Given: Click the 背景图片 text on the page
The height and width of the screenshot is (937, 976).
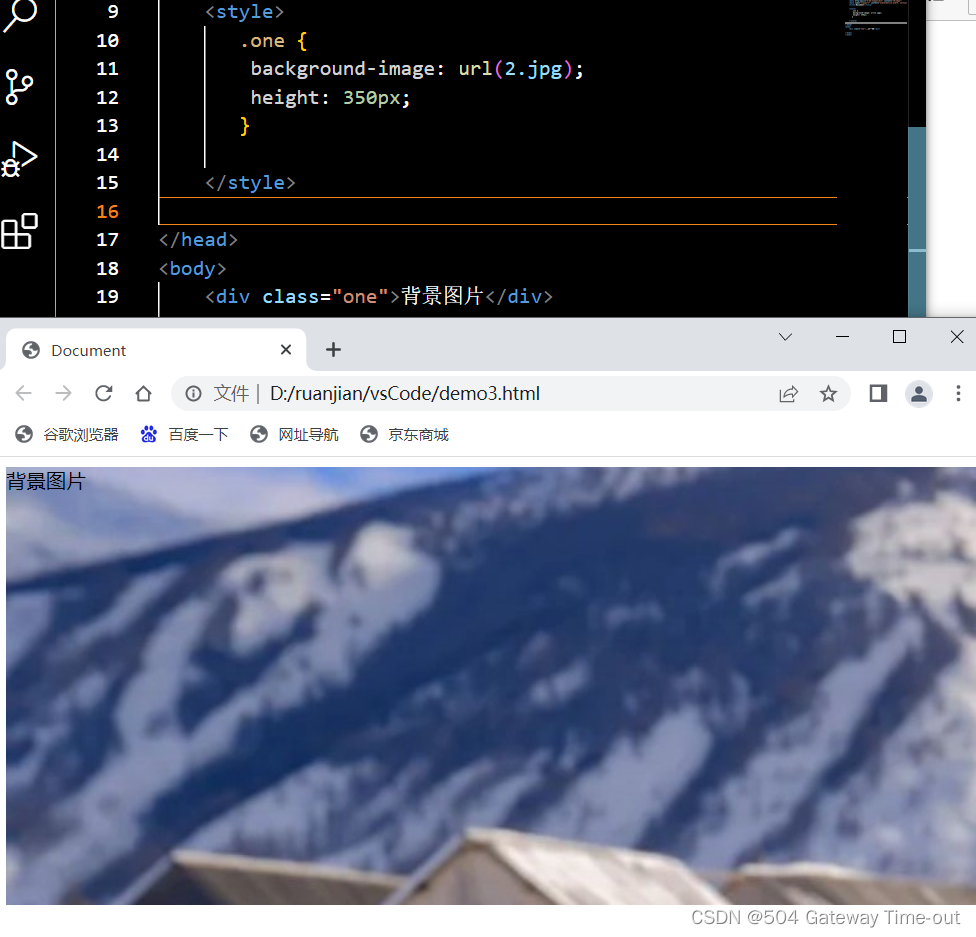Looking at the screenshot, I should [45, 481].
